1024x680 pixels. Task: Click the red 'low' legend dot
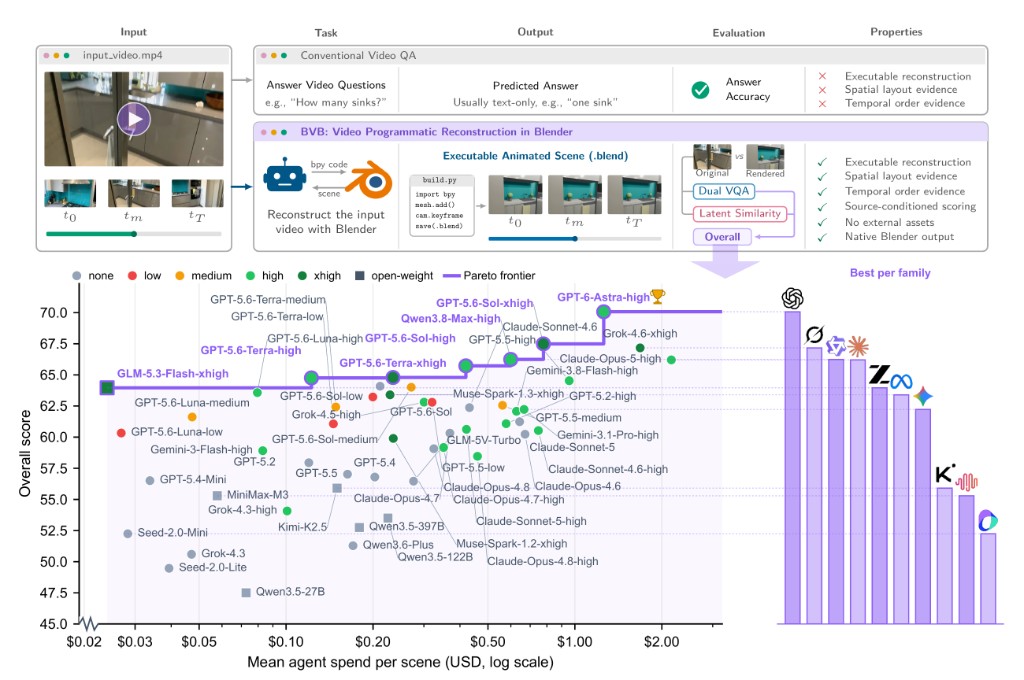coord(133,276)
